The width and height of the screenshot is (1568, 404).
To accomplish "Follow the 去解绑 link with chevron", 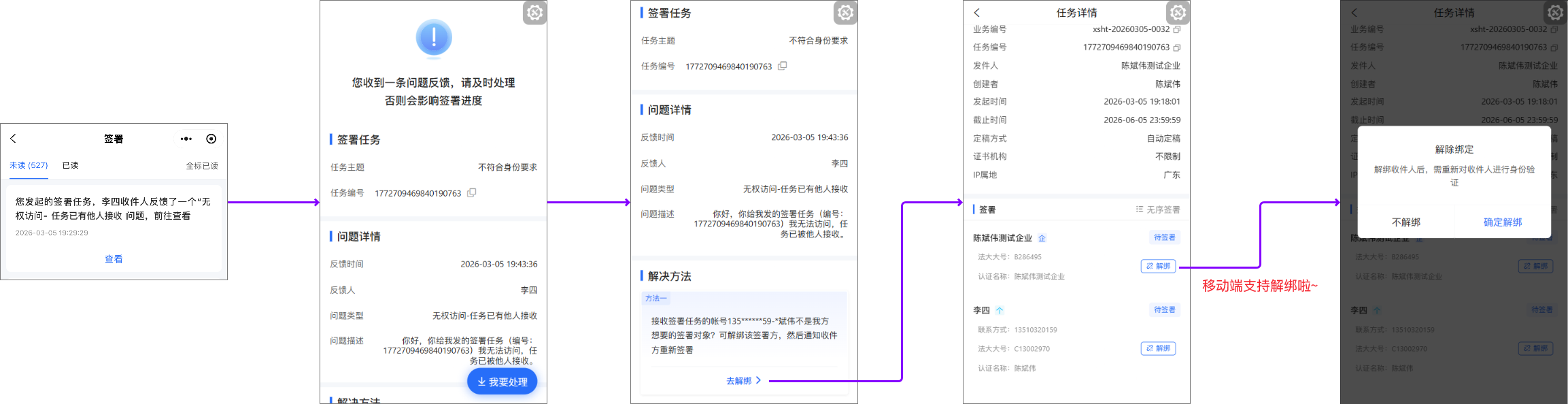I will pos(743,381).
